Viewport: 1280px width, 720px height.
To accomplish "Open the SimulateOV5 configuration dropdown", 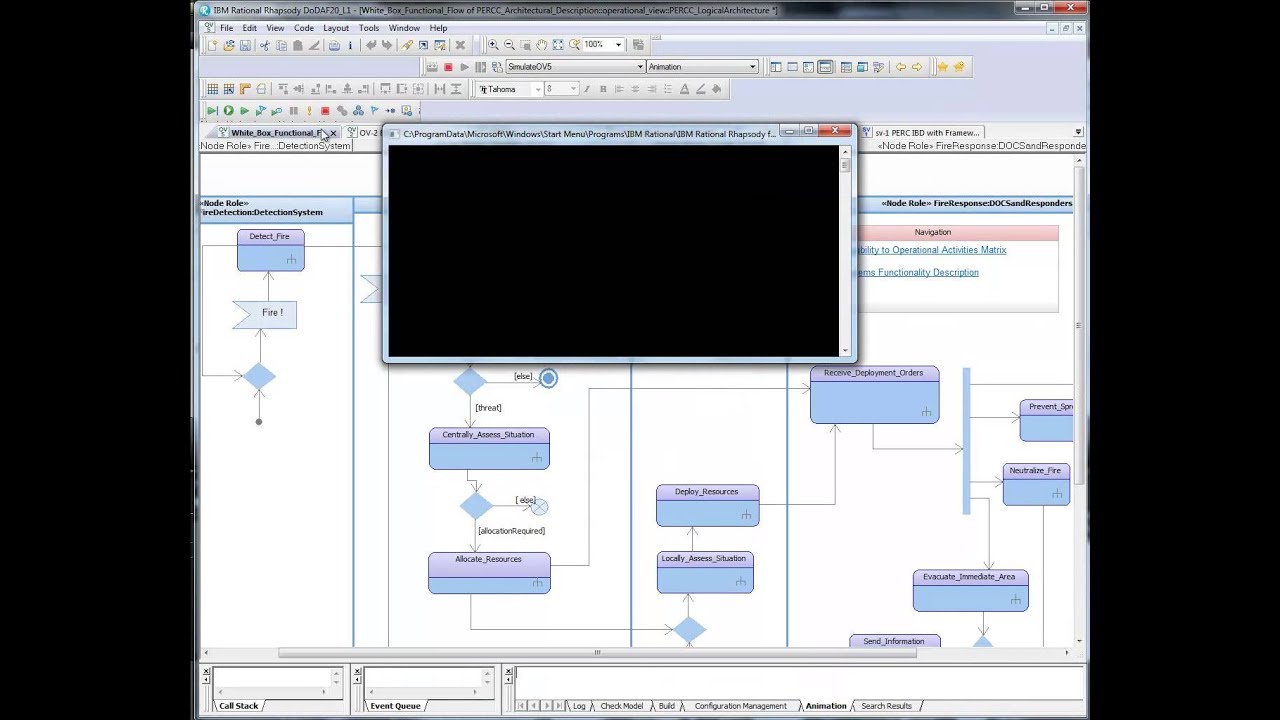I will click(640, 67).
